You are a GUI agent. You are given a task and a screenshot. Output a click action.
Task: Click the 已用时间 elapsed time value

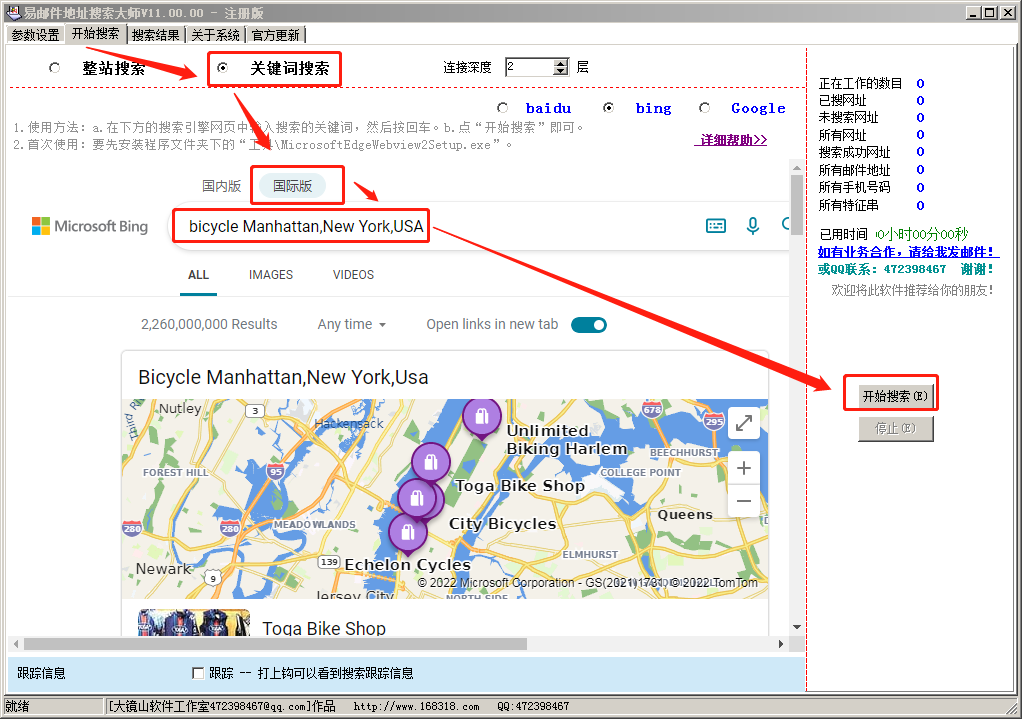pos(922,234)
